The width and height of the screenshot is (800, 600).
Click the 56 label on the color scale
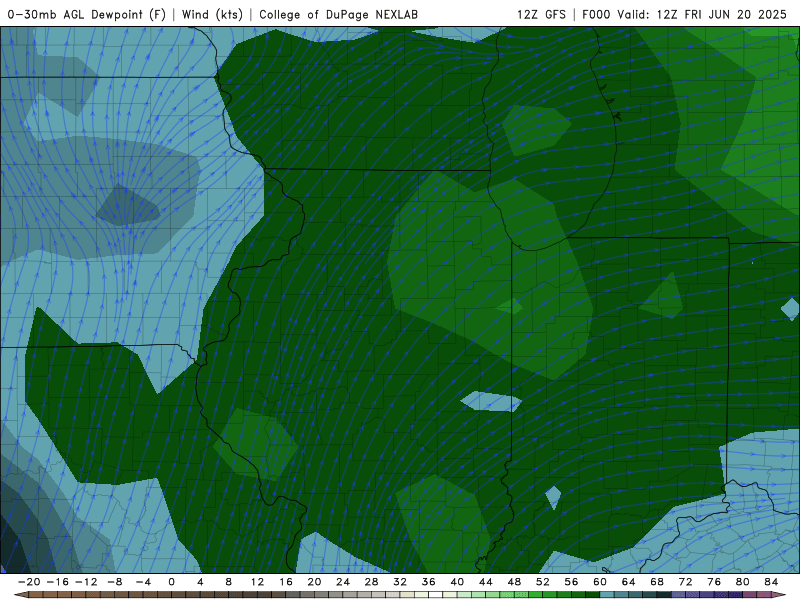tap(572, 582)
